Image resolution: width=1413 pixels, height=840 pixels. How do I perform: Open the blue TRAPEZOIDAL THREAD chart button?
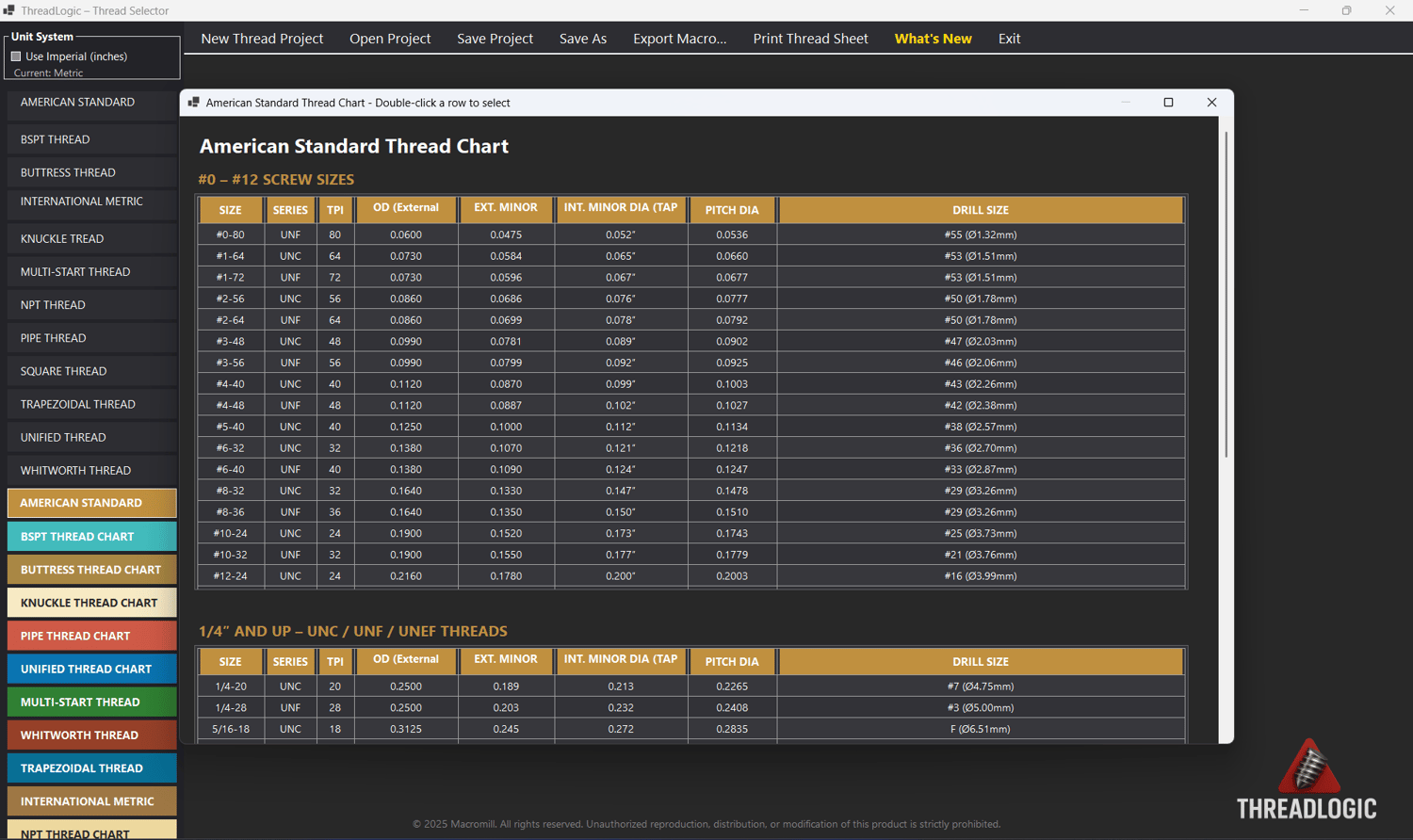click(92, 767)
